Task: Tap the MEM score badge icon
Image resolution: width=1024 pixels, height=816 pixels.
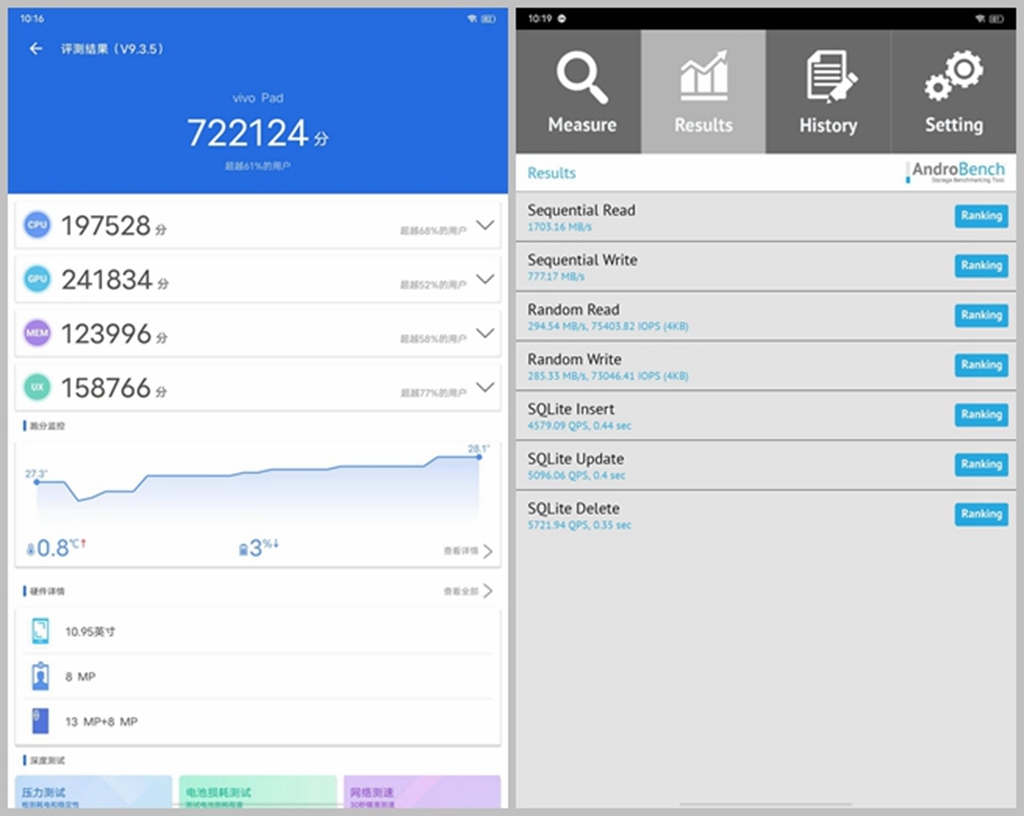Action: point(37,333)
